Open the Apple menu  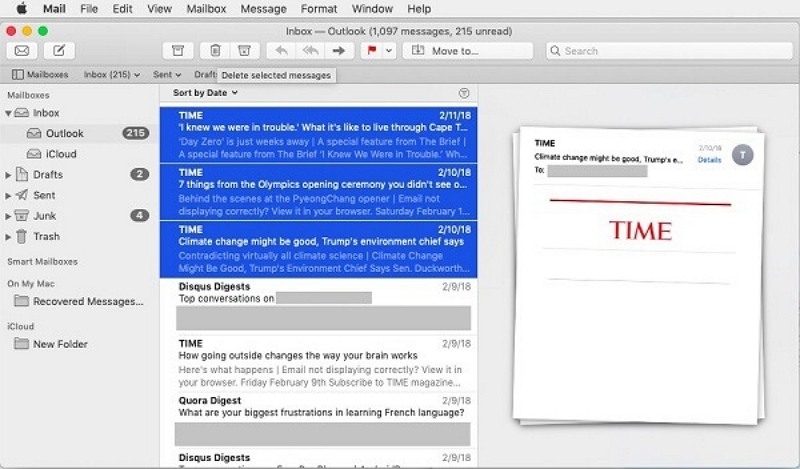click(x=21, y=9)
